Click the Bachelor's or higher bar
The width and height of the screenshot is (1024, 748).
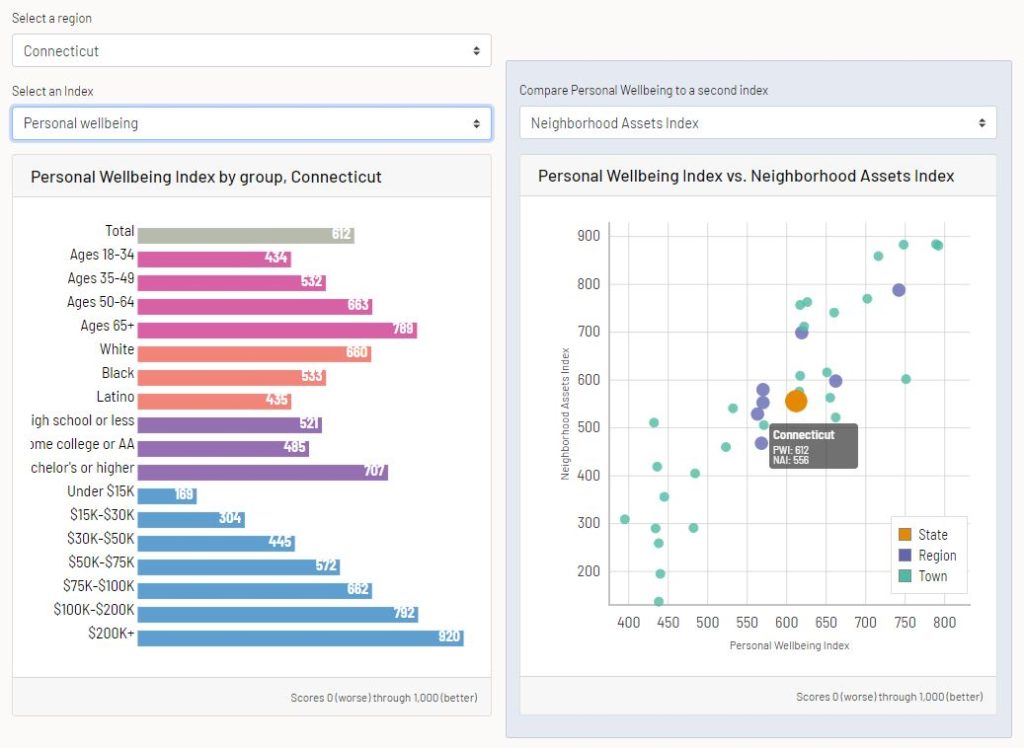pos(262,471)
